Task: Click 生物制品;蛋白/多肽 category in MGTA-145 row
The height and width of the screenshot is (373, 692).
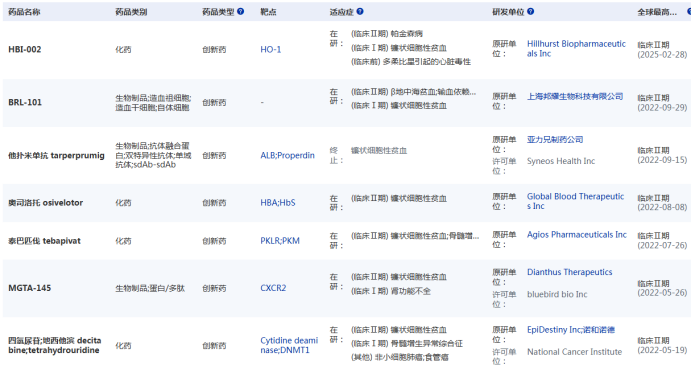Action: pos(150,288)
